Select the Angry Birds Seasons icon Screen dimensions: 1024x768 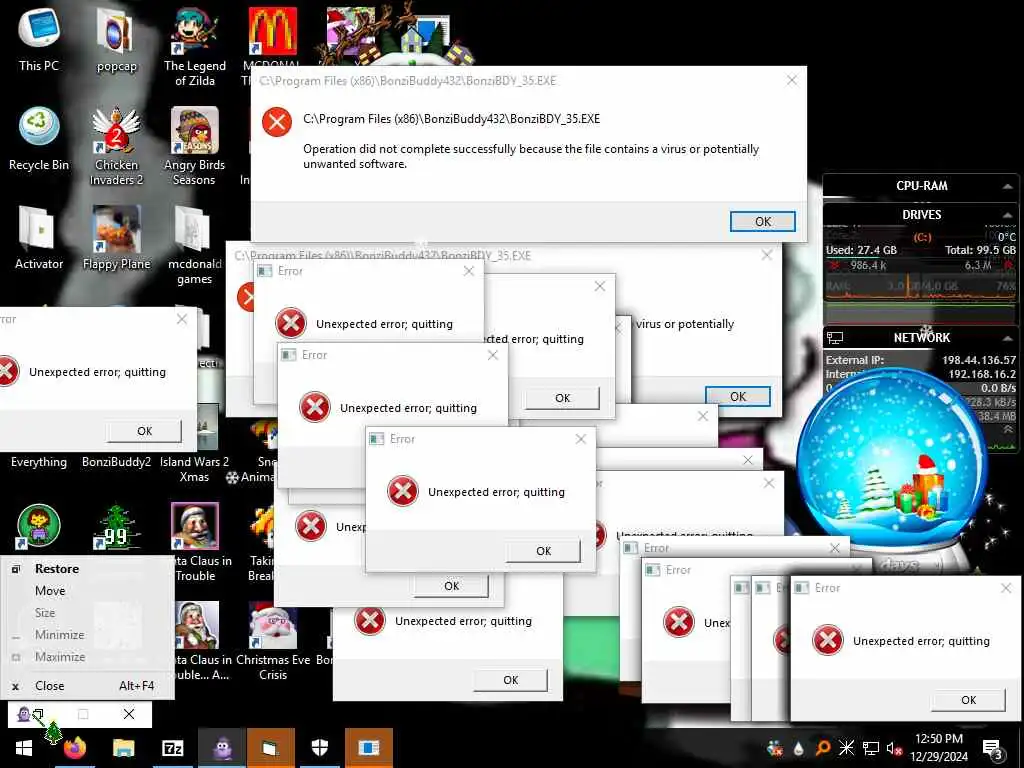195,146
